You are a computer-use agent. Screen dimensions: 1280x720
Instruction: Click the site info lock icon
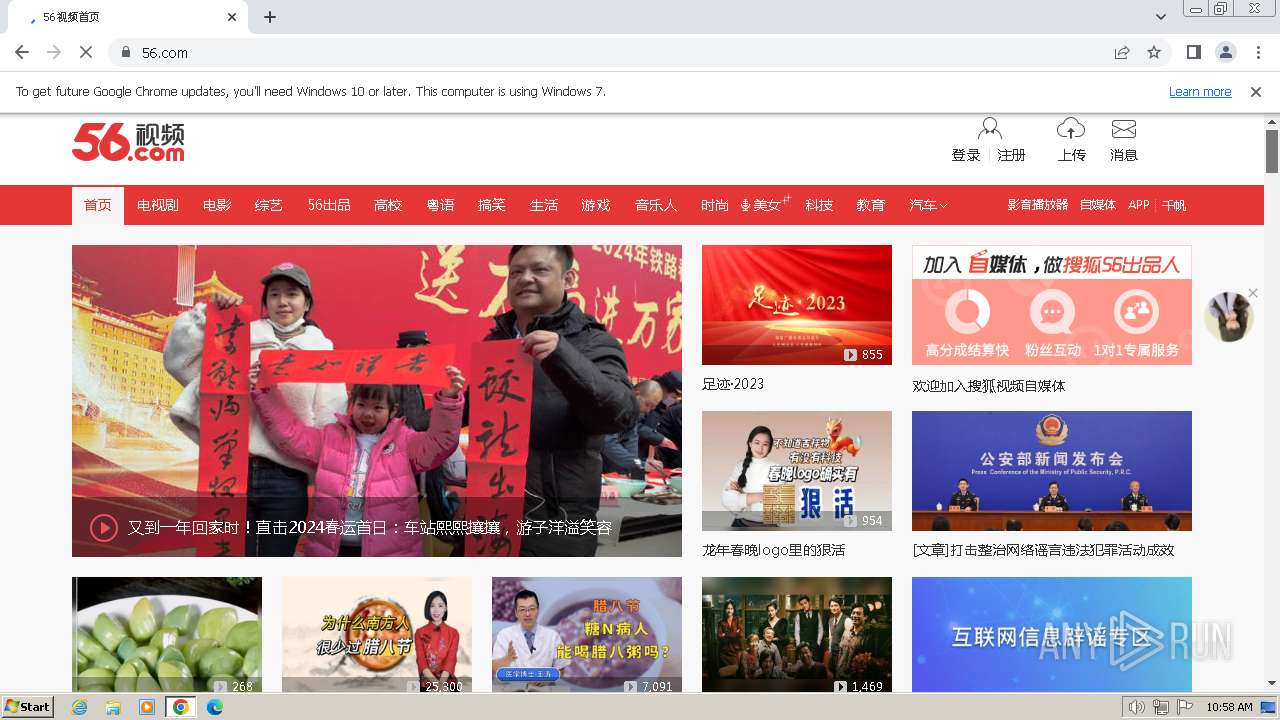click(126, 52)
